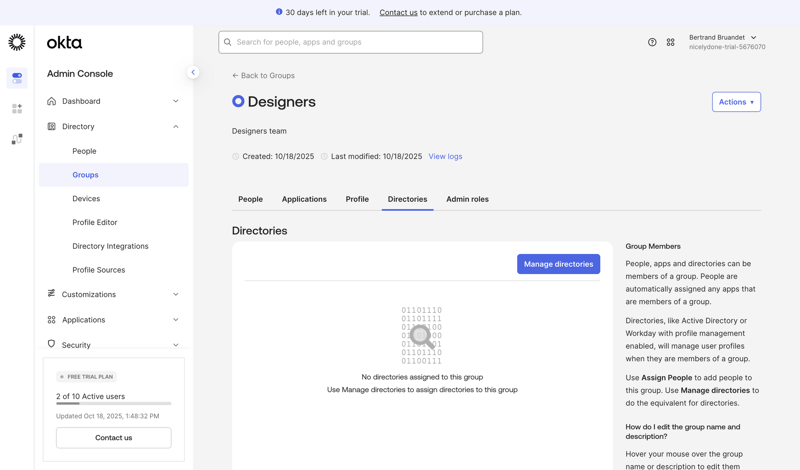Expand the Dashboard menu chevron
800x470 pixels.
click(x=176, y=101)
